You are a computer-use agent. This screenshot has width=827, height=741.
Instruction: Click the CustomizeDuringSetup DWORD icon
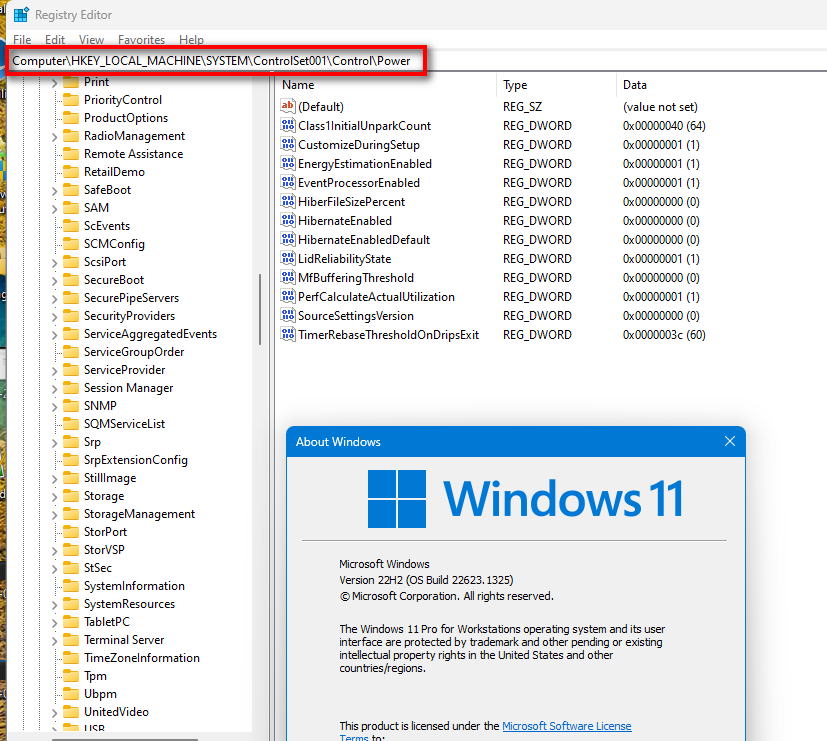pyautogui.click(x=287, y=145)
